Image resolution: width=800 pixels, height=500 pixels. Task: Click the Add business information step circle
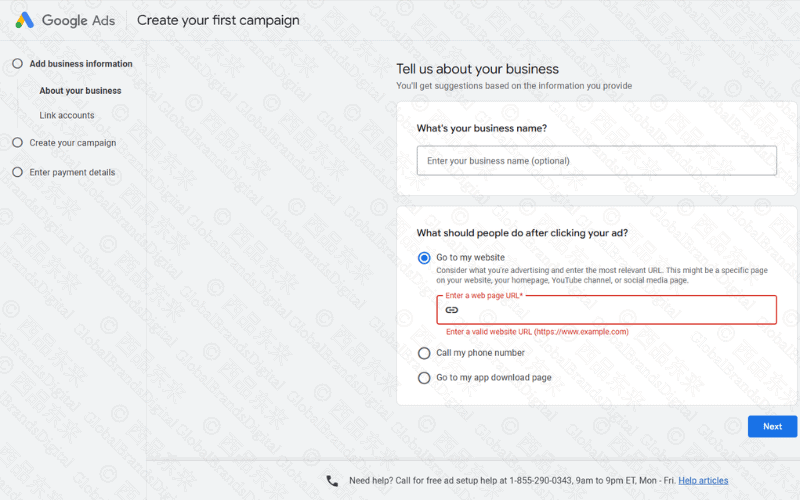tap(17, 64)
